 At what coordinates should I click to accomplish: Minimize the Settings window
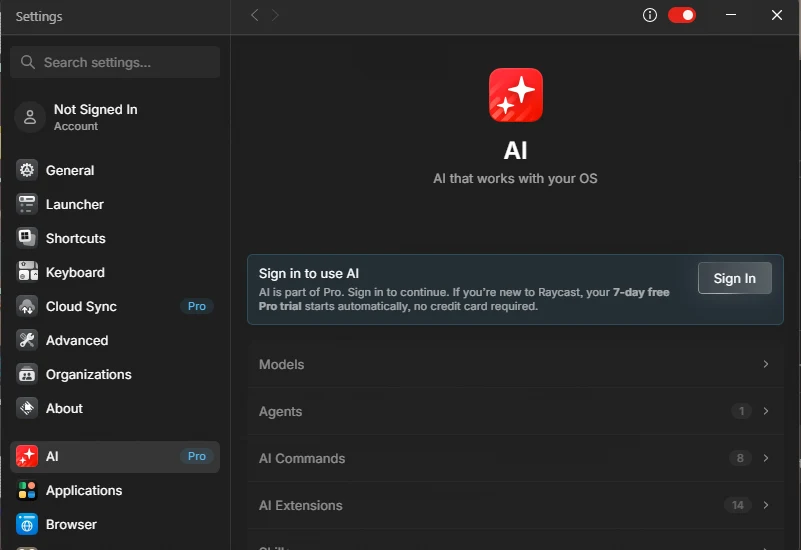(731, 15)
